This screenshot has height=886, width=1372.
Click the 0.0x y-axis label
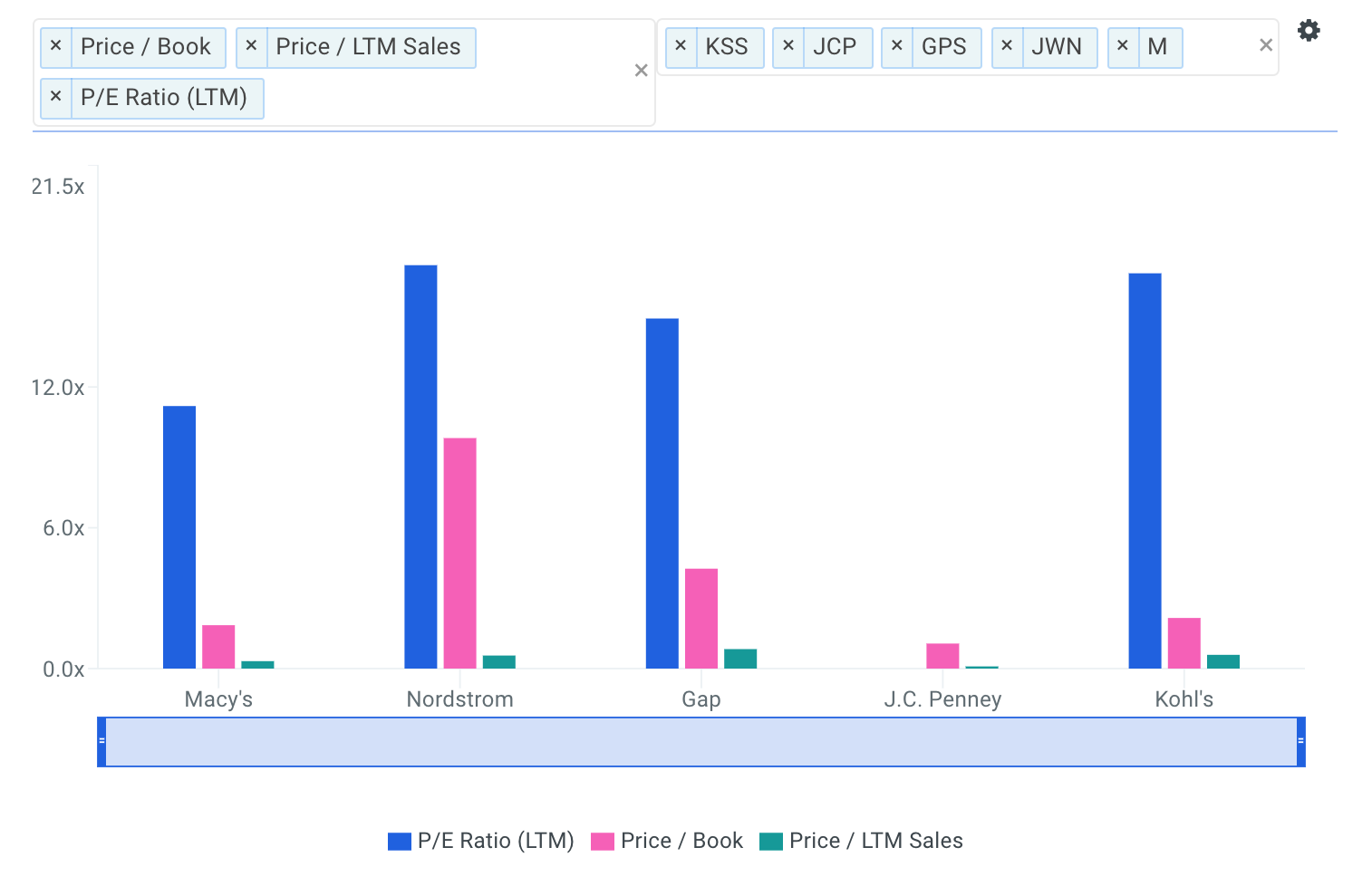click(x=63, y=669)
